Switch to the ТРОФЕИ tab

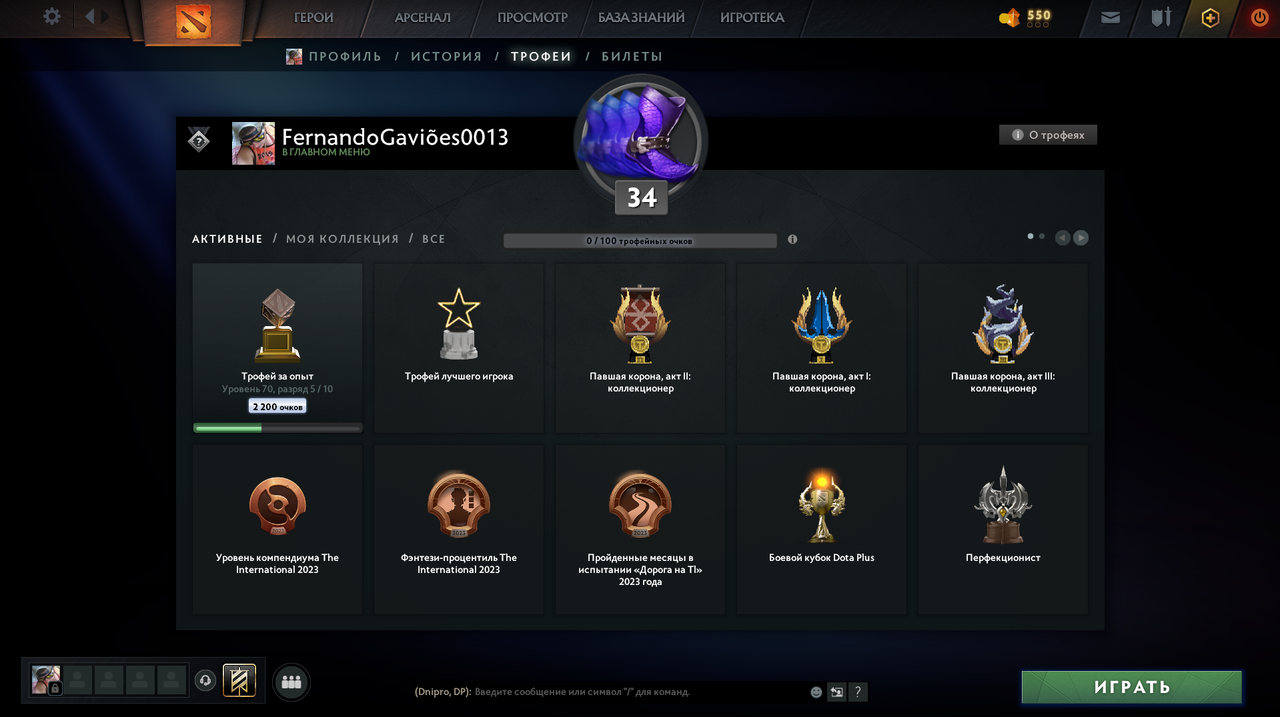(541, 57)
